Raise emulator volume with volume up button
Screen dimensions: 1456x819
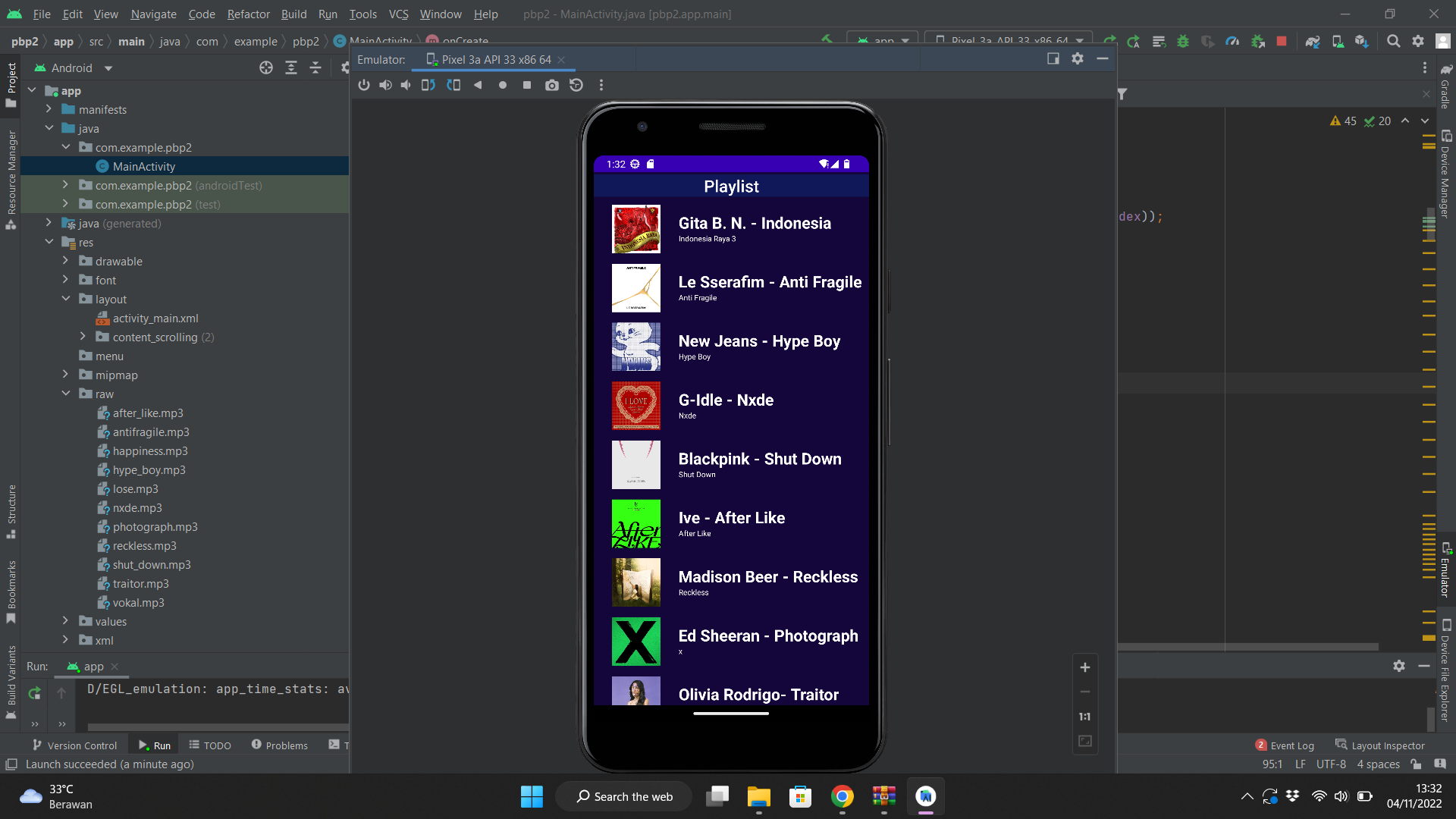(385, 85)
